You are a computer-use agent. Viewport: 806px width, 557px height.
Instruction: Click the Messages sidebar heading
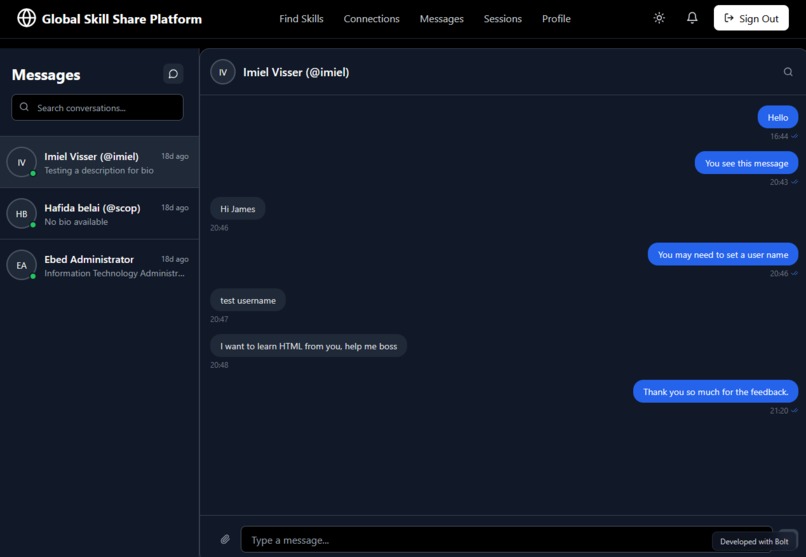[46, 75]
